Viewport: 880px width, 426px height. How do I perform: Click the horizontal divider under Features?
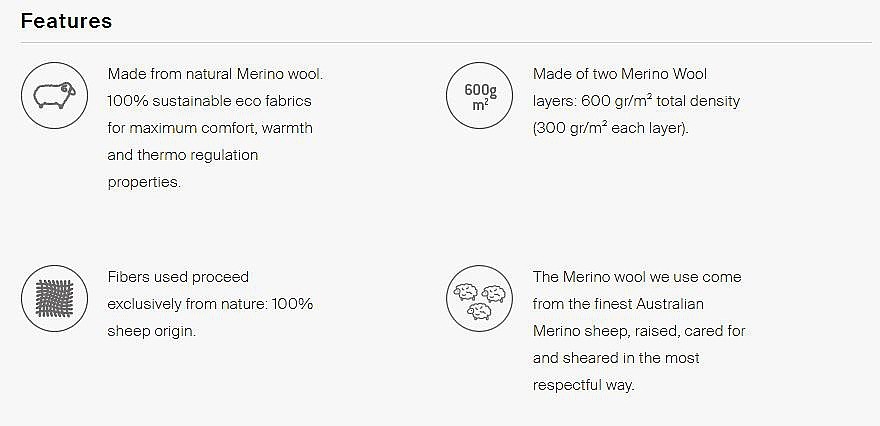pos(446,43)
